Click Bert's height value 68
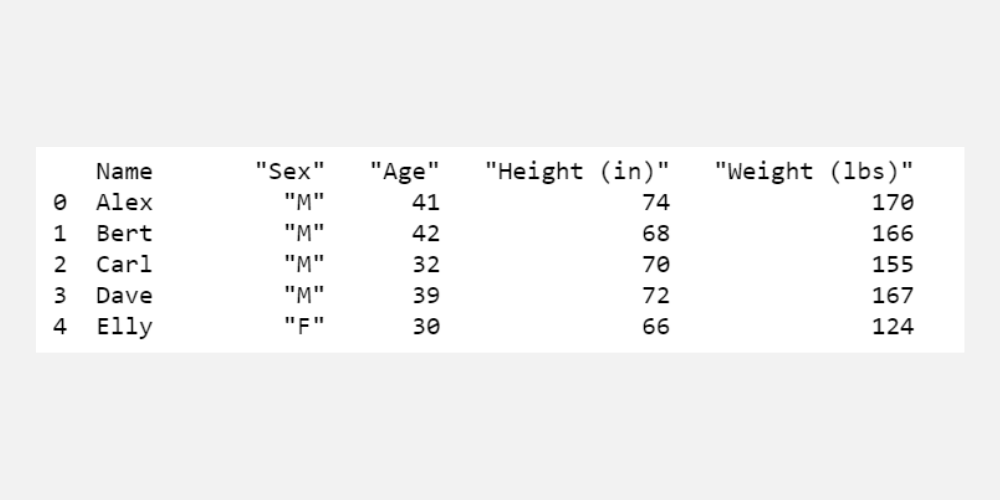The height and width of the screenshot is (500, 1000). [656, 234]
